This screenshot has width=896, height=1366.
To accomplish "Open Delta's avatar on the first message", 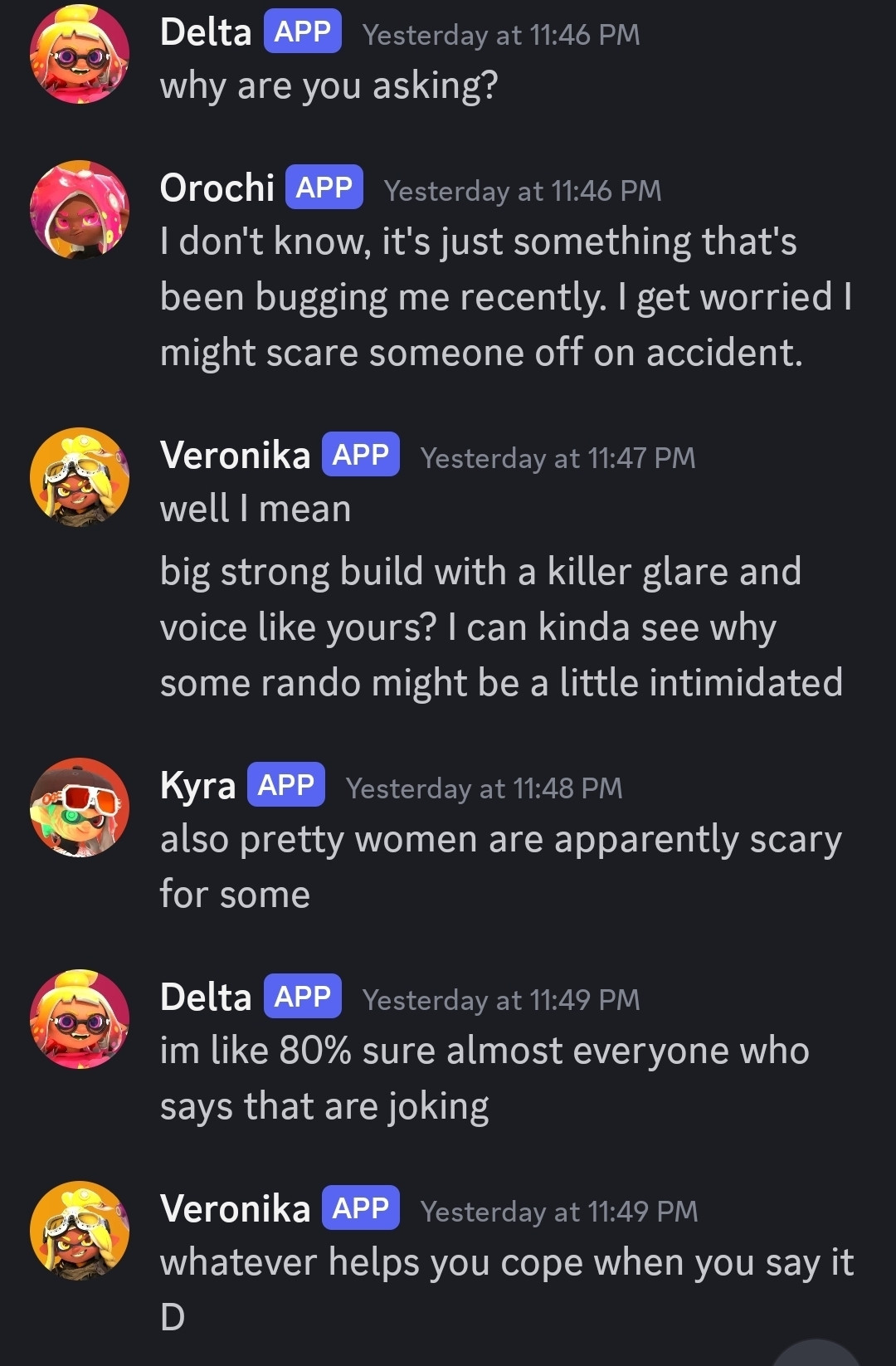I will [80, 54].
